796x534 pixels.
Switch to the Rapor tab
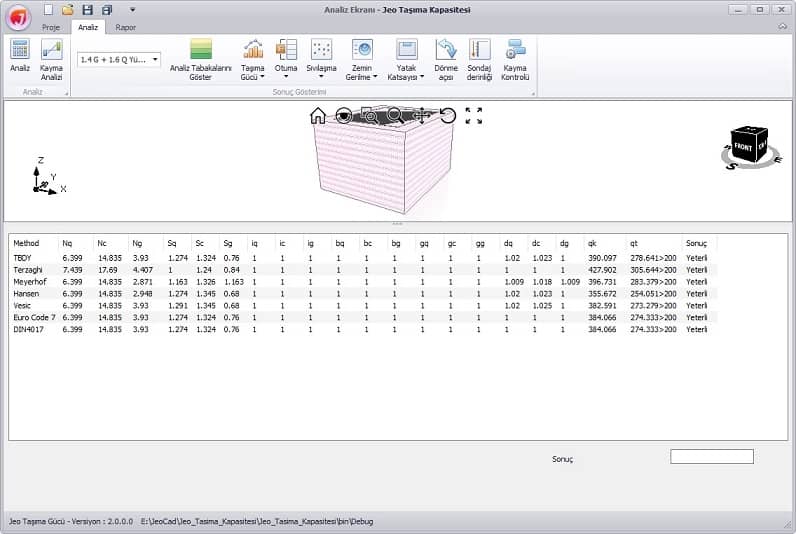(126, 27)
